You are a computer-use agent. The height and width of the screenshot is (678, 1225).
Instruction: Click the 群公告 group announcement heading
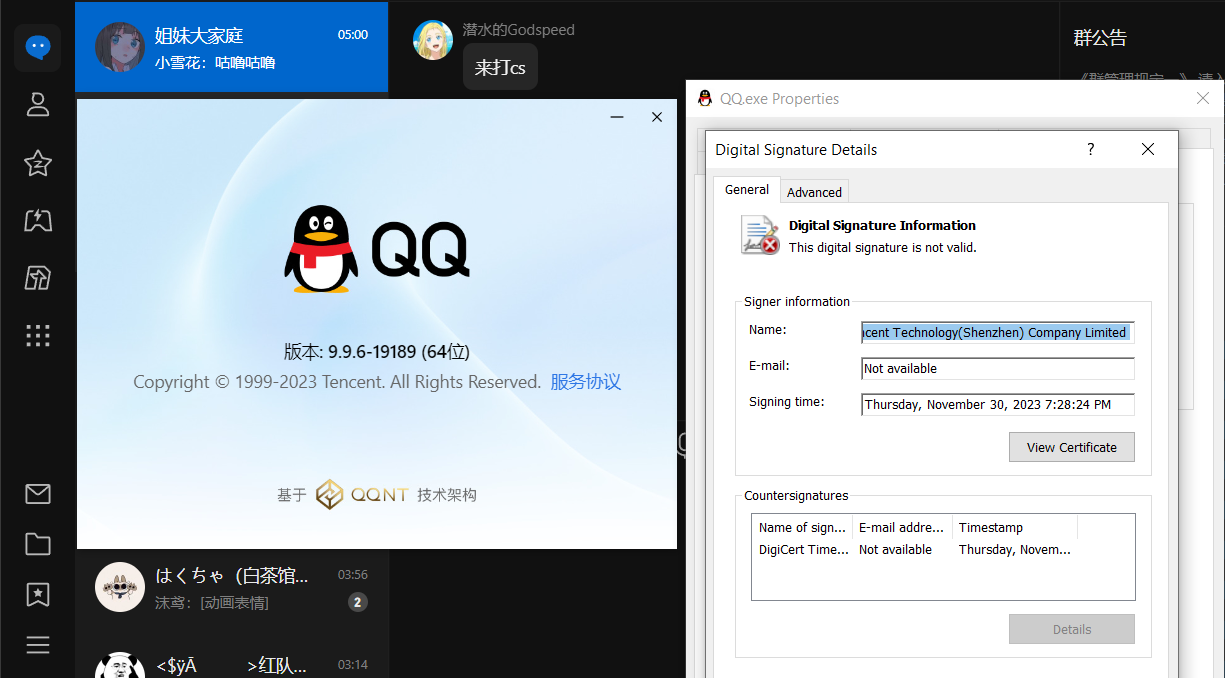[1100, 38]
